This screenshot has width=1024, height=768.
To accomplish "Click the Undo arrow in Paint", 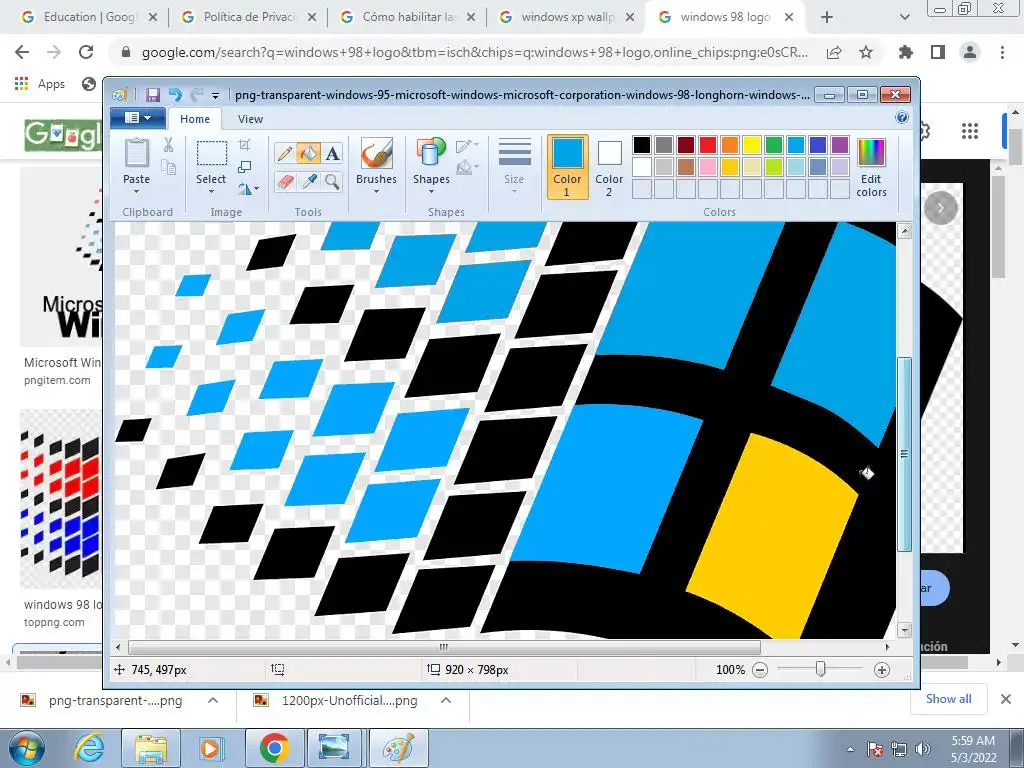I will (175, 95).
